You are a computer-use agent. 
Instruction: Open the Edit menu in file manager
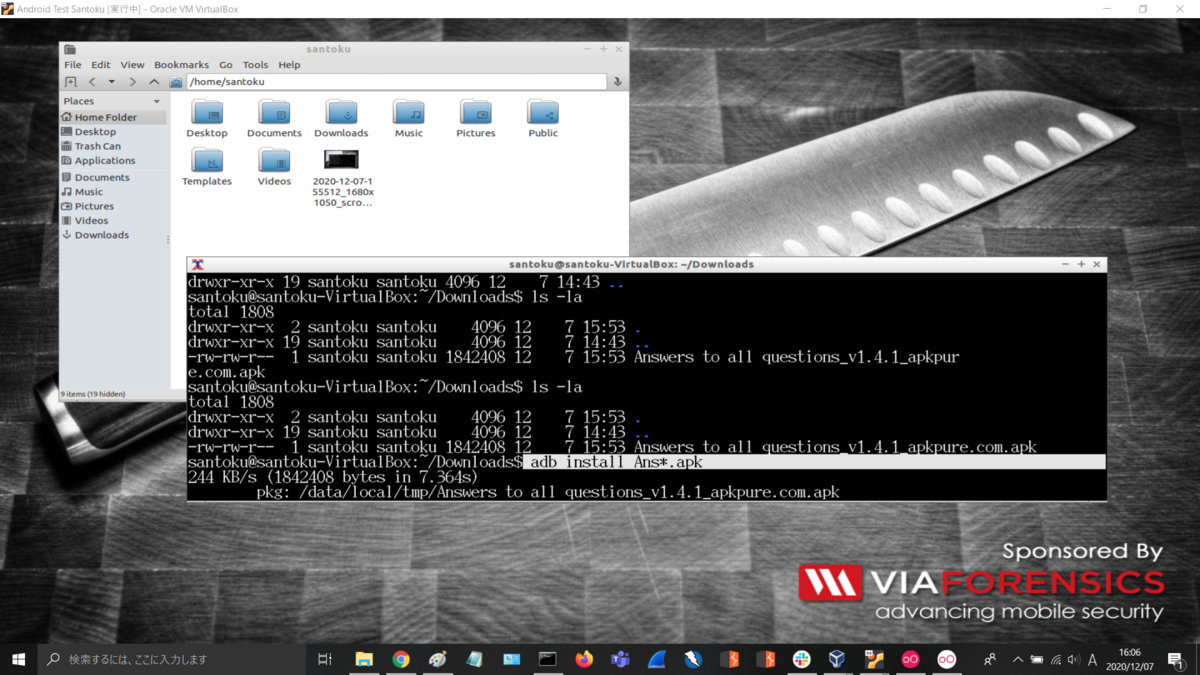click(101, 65)
